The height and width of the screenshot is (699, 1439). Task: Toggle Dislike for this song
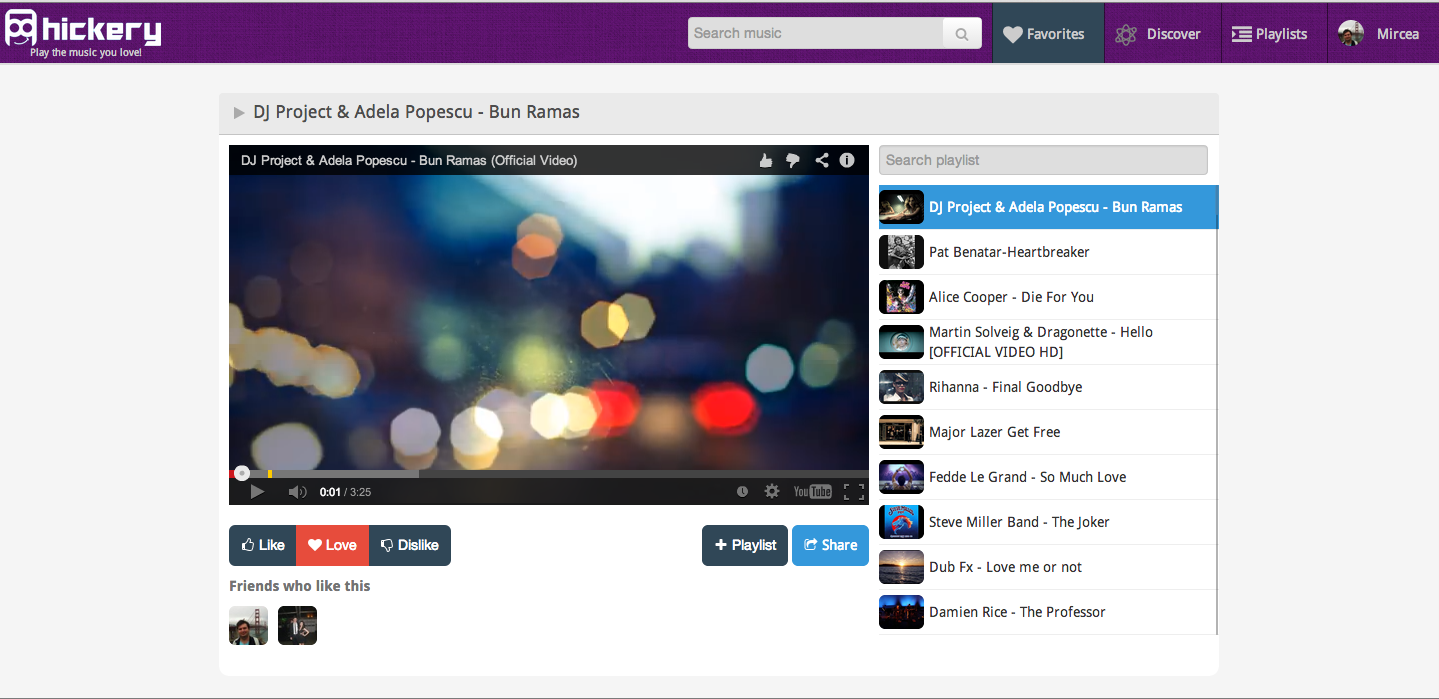point(410,545)
